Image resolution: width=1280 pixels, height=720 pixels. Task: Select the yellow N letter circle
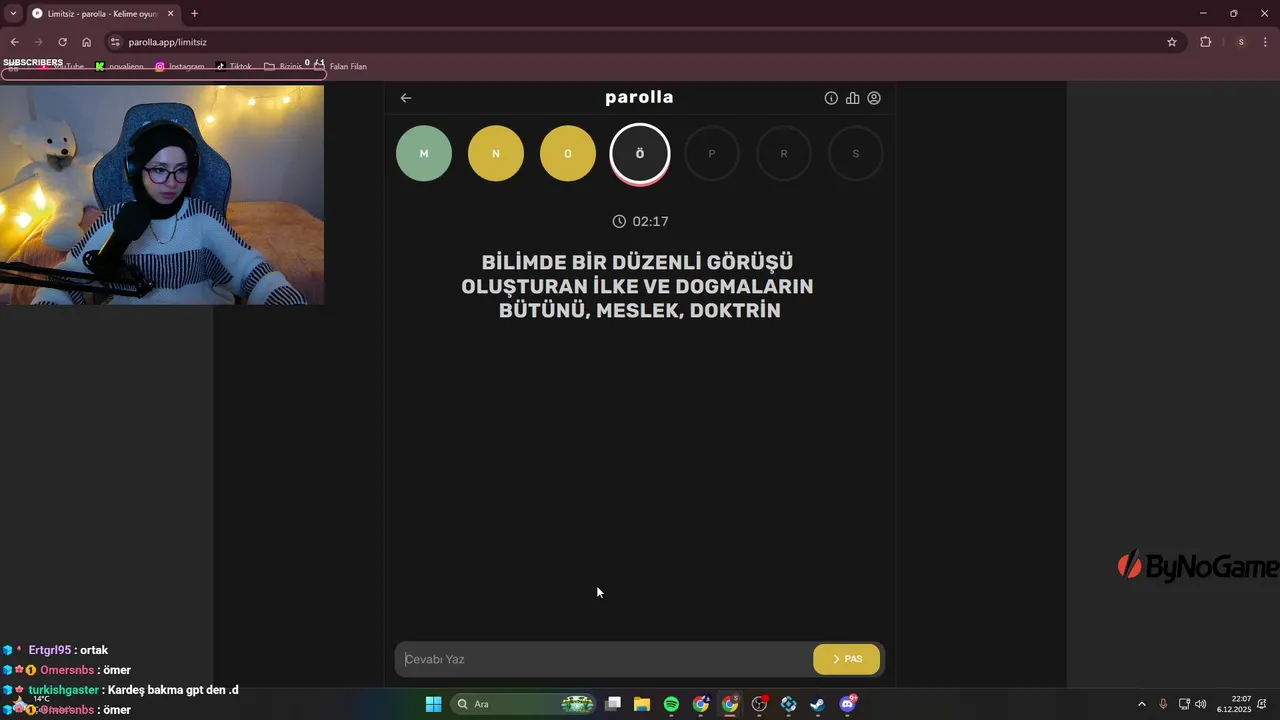496,154
